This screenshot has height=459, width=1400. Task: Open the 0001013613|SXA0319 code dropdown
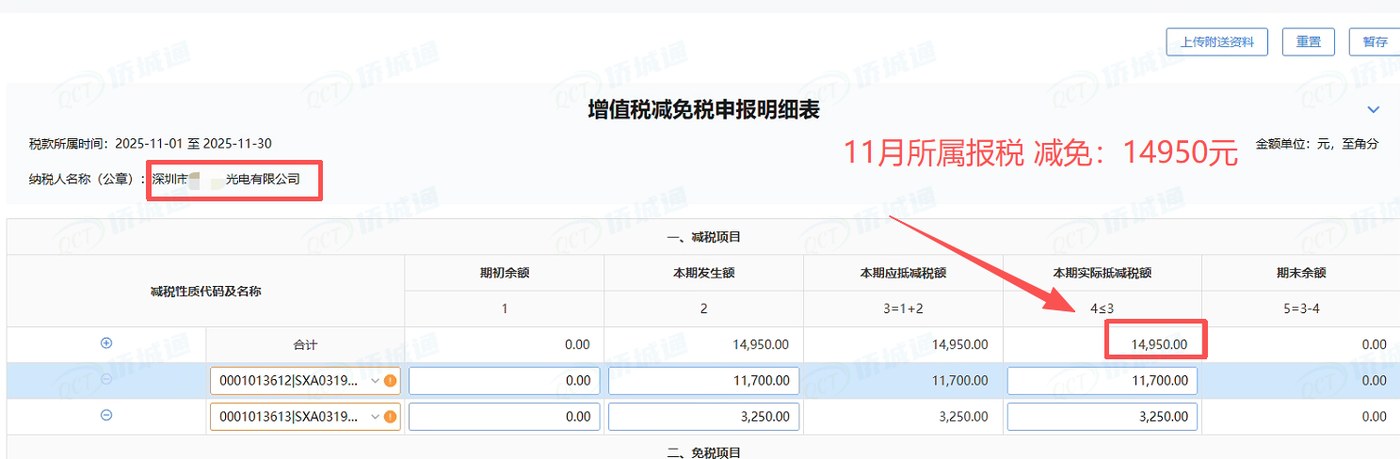coord(305,417)
